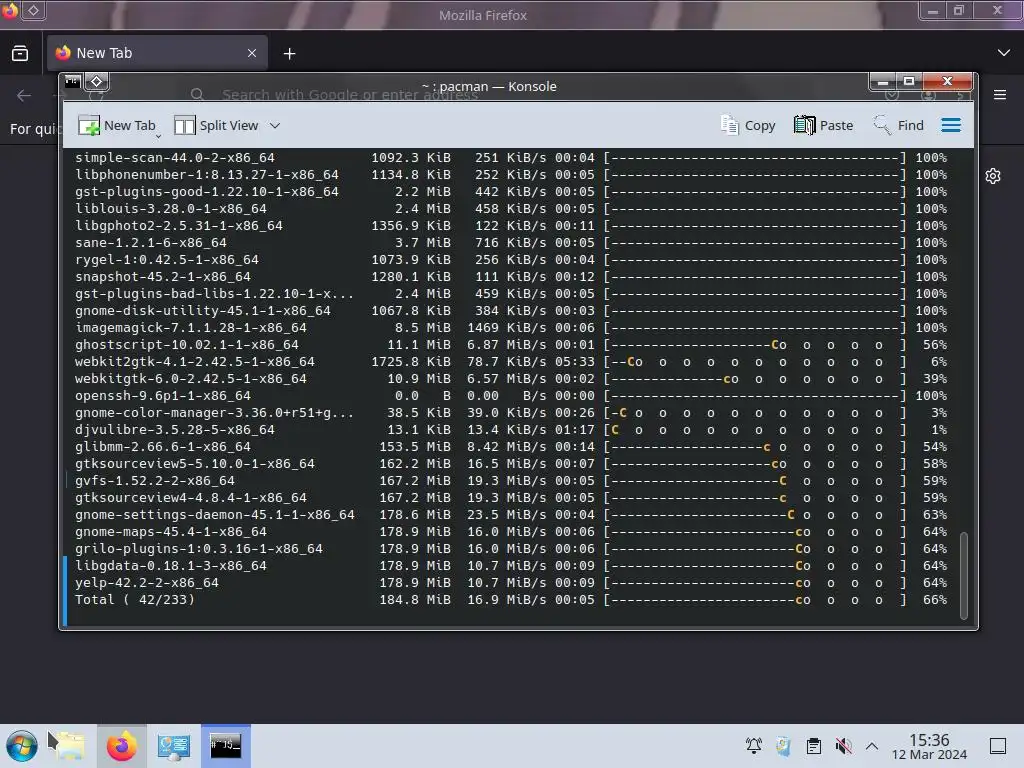1024x768 pixels.
Task: Toggle Konsole keep-on-all-desktops pin icon
Action: coord(96,82)
